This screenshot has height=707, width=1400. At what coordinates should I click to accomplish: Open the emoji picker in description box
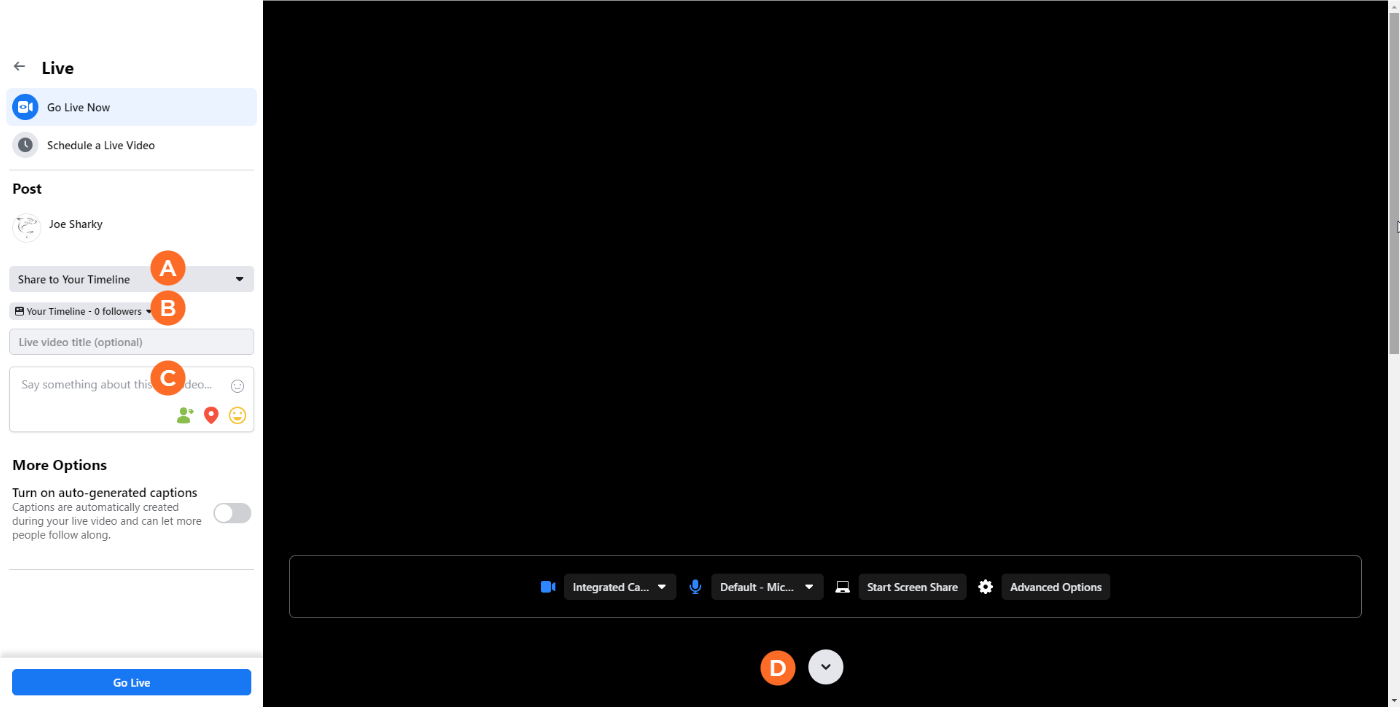[x=237, y=386]
